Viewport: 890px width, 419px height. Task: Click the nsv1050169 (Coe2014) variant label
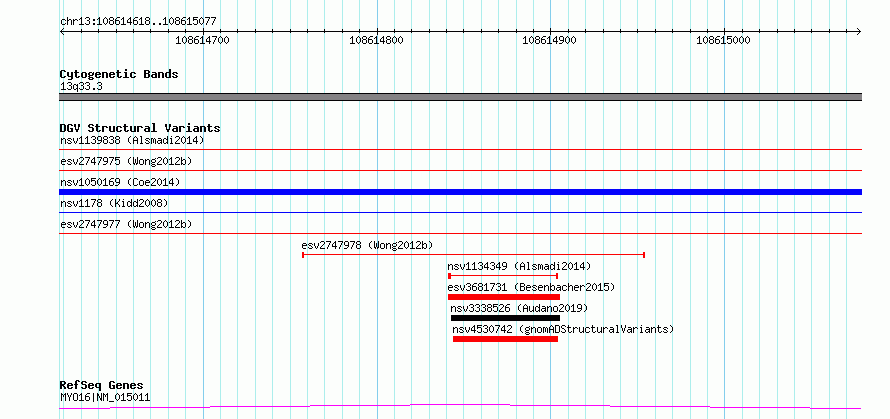[120, 182]
